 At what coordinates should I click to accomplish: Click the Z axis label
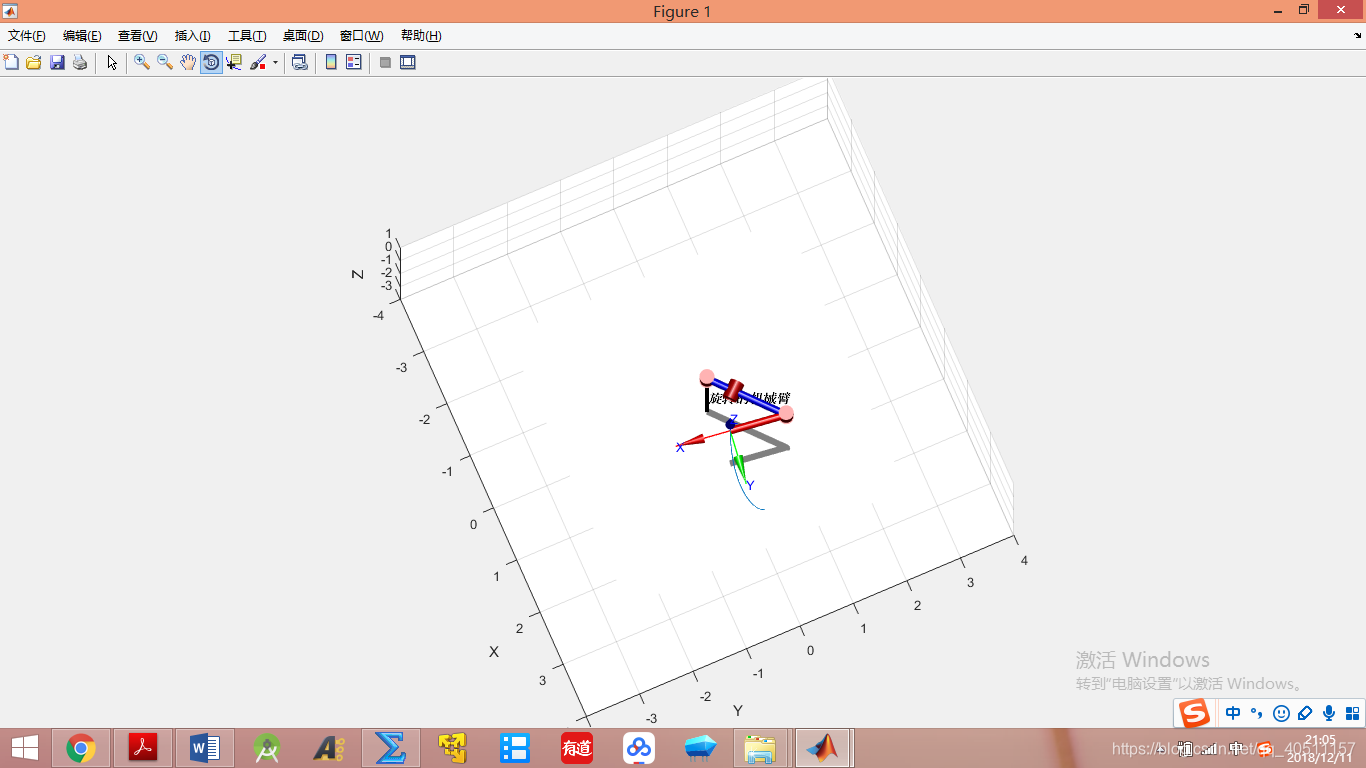(x=357, y=274)
